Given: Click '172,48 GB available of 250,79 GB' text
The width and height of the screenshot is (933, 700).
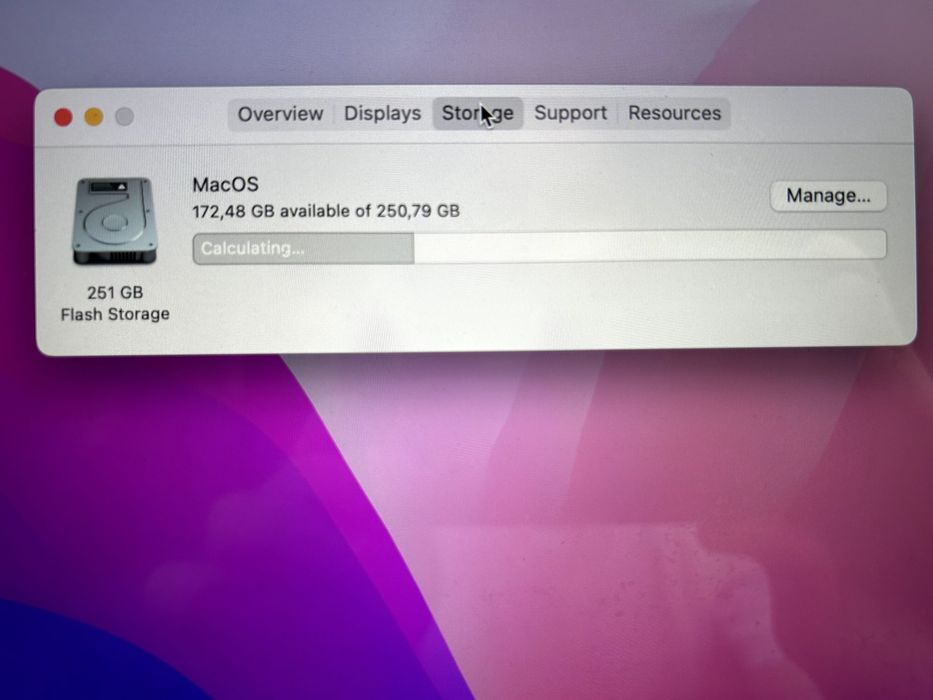Looking at the screenshot, I should (326, 211).
